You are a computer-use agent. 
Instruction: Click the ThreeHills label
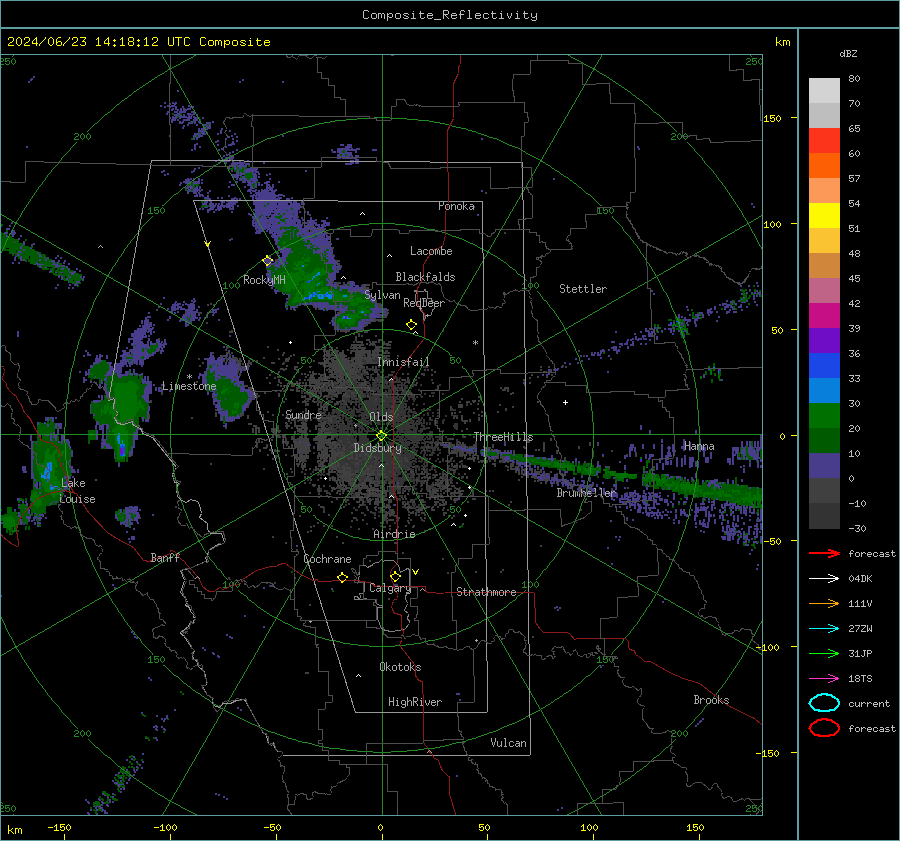(503, 437)
